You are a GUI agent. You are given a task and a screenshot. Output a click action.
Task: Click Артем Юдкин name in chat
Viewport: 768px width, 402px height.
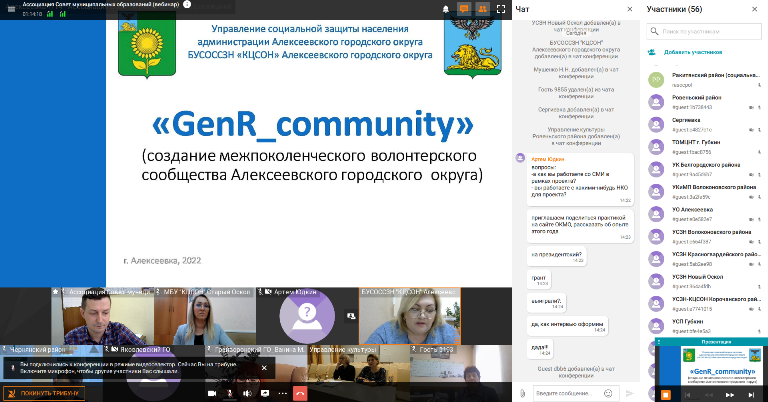547,159
